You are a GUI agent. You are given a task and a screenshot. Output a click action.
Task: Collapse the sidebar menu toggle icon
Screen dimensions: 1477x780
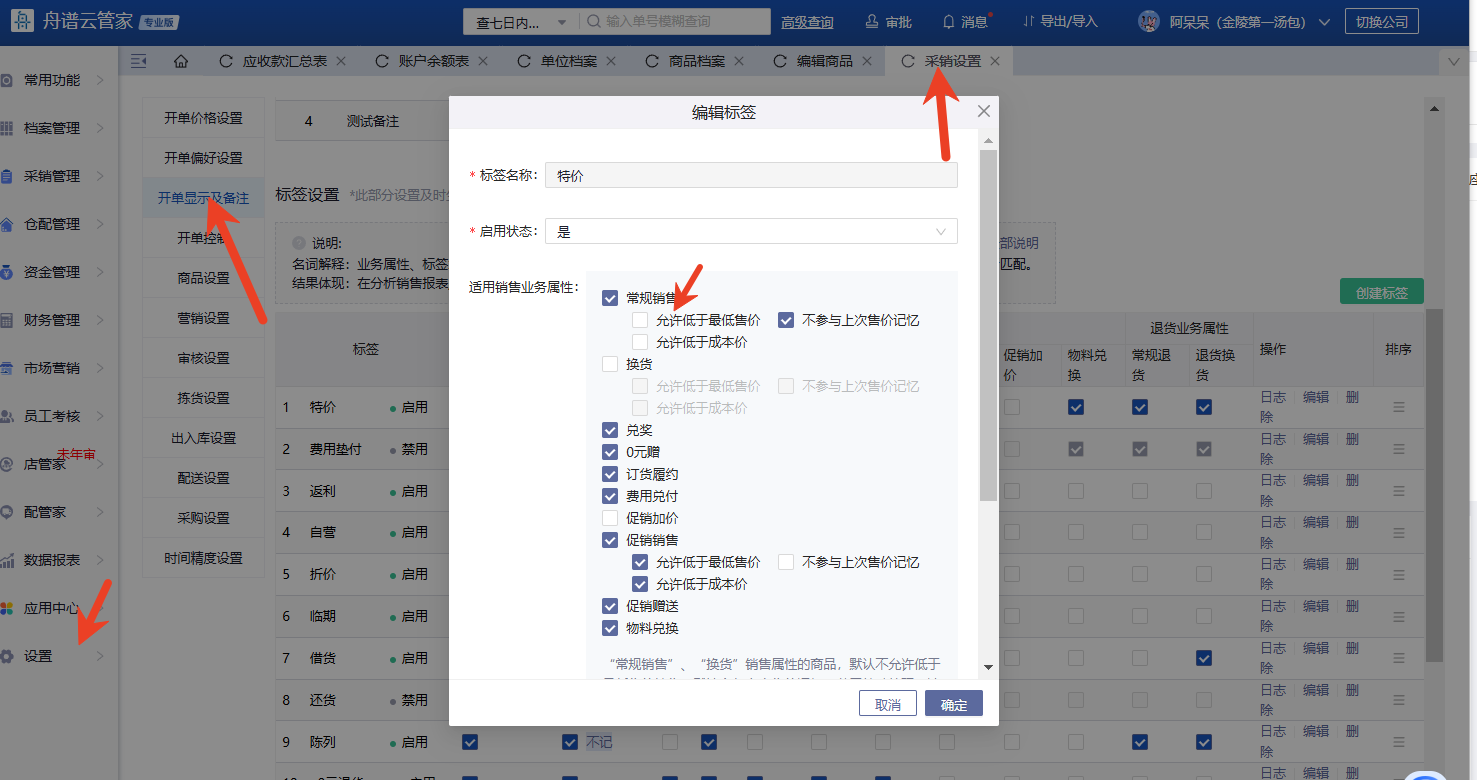click(x=139, y=62)
